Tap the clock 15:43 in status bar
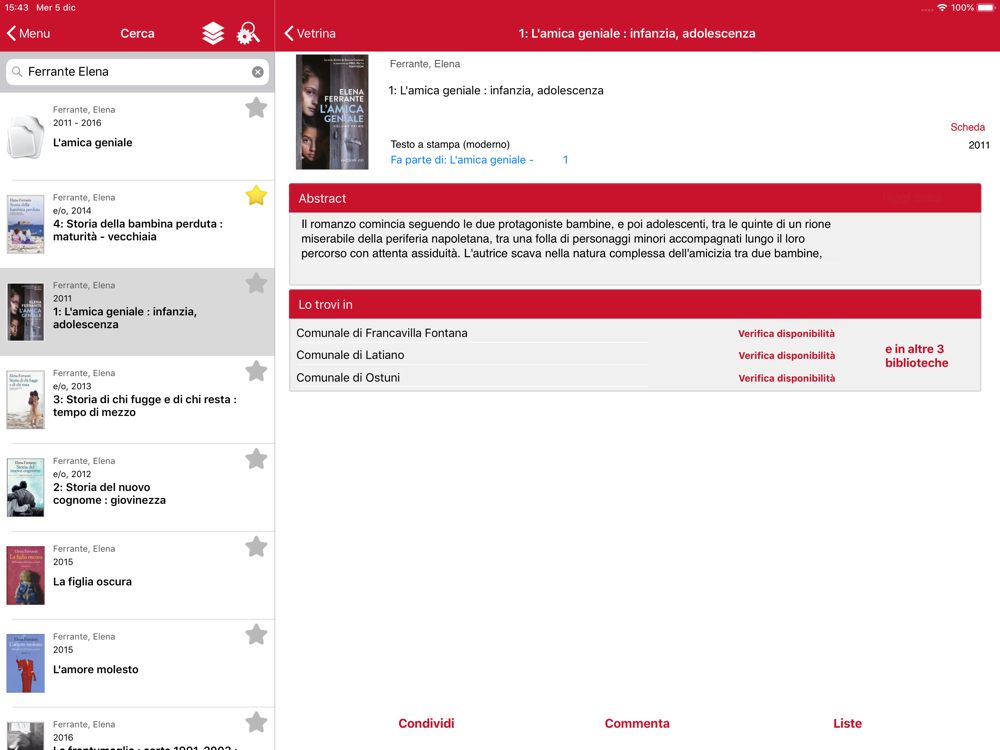Viewport: 1000px width, 750px height. [17, 8]
